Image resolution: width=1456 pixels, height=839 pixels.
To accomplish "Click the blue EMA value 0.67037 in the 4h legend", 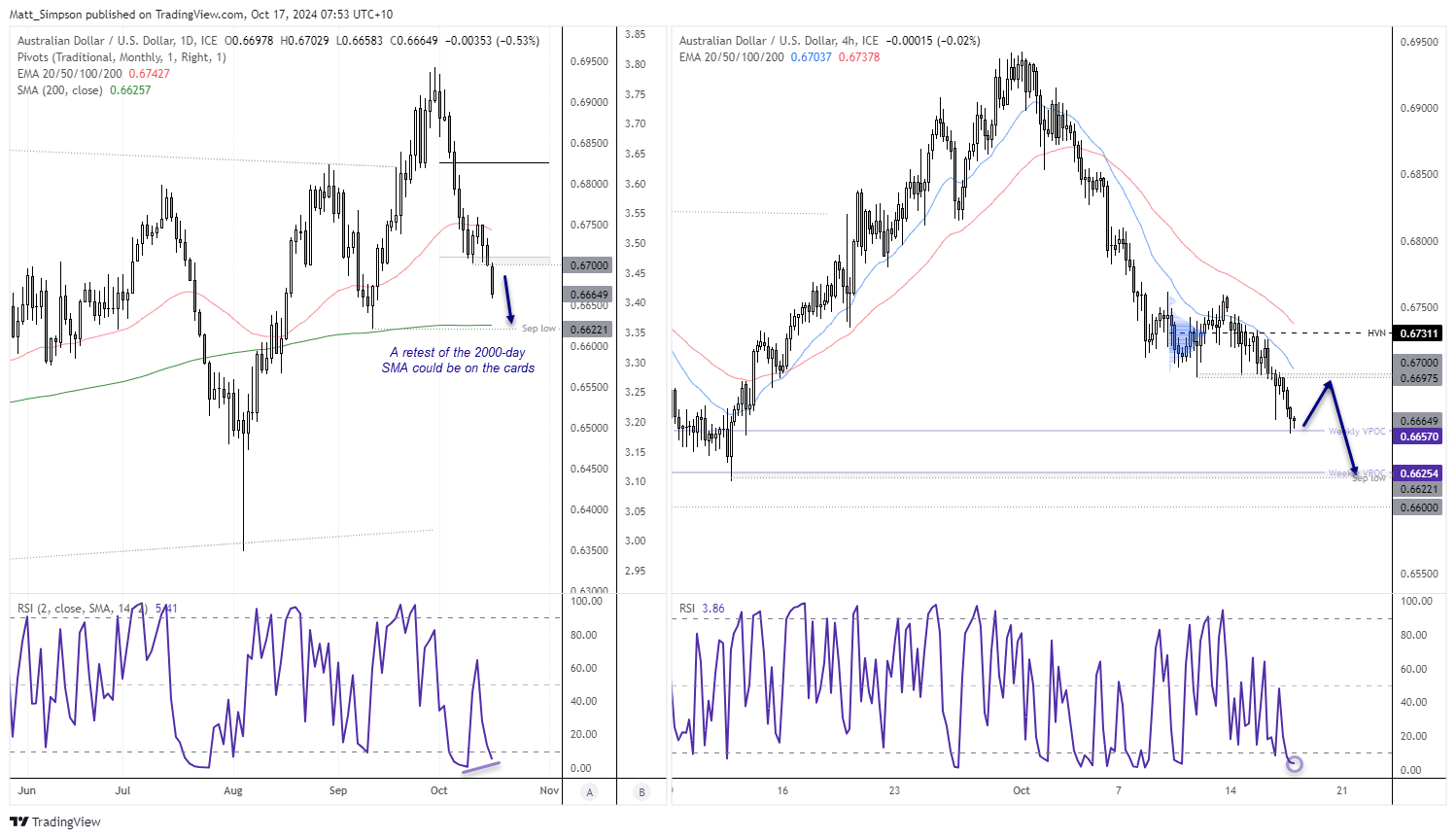I will coord(811,57).
